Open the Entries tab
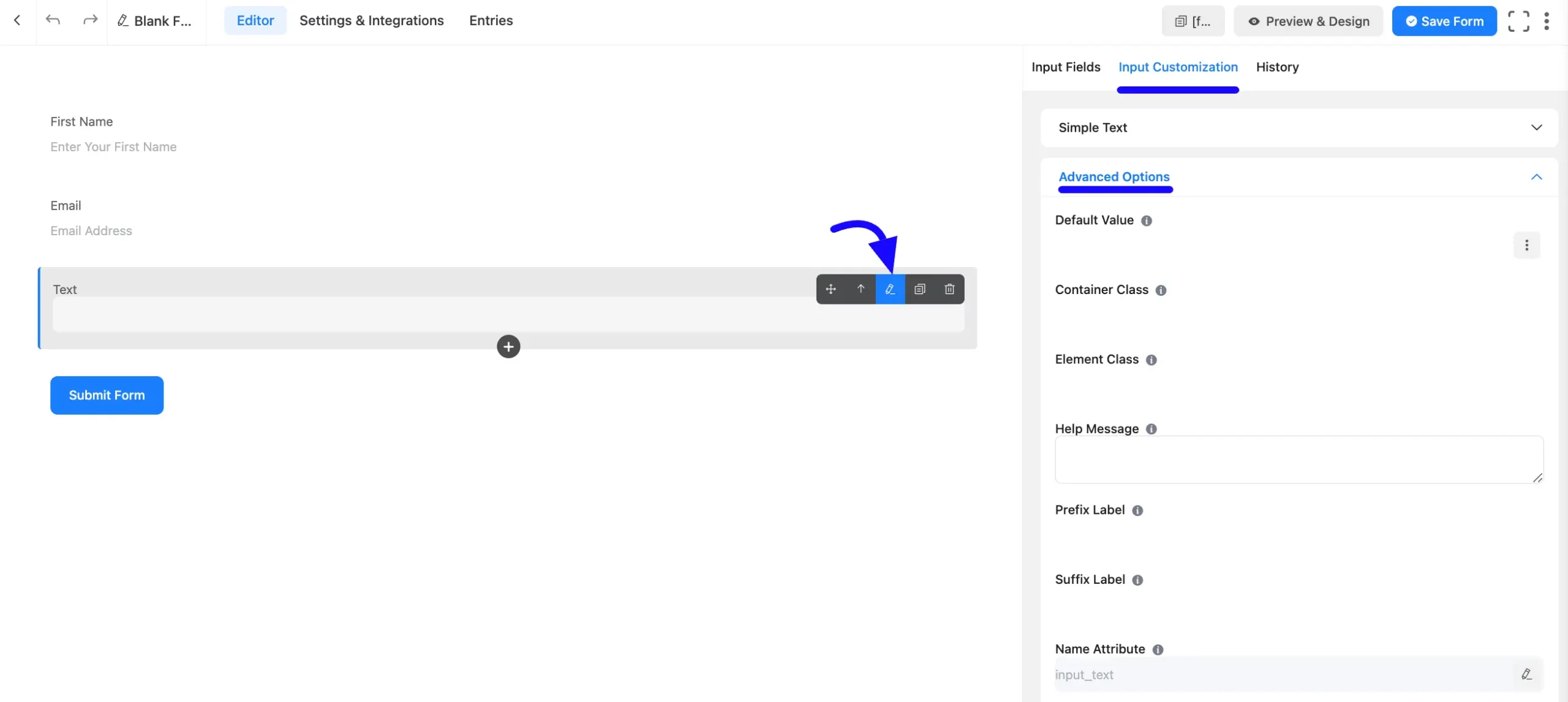1568x702 pixels. 491,20
